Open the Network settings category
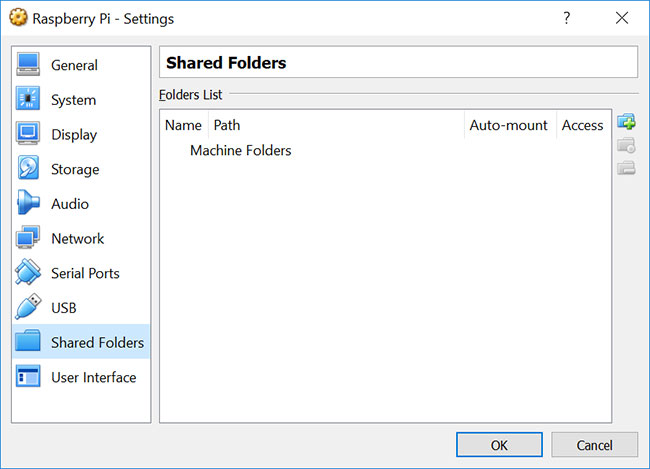 tap(81, 238)
